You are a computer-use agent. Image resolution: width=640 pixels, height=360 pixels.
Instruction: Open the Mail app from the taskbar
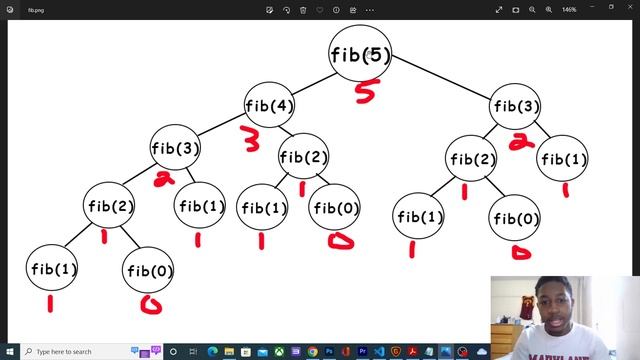coord(262,351)
